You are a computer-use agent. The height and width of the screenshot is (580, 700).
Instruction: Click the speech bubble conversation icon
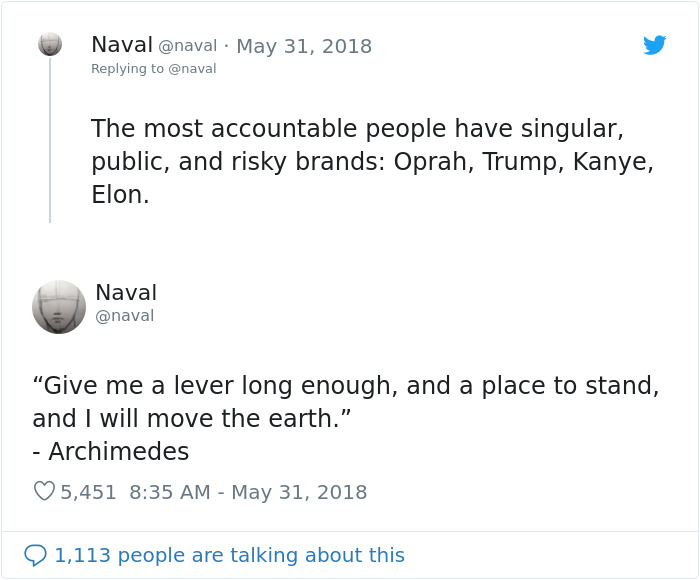35,555
